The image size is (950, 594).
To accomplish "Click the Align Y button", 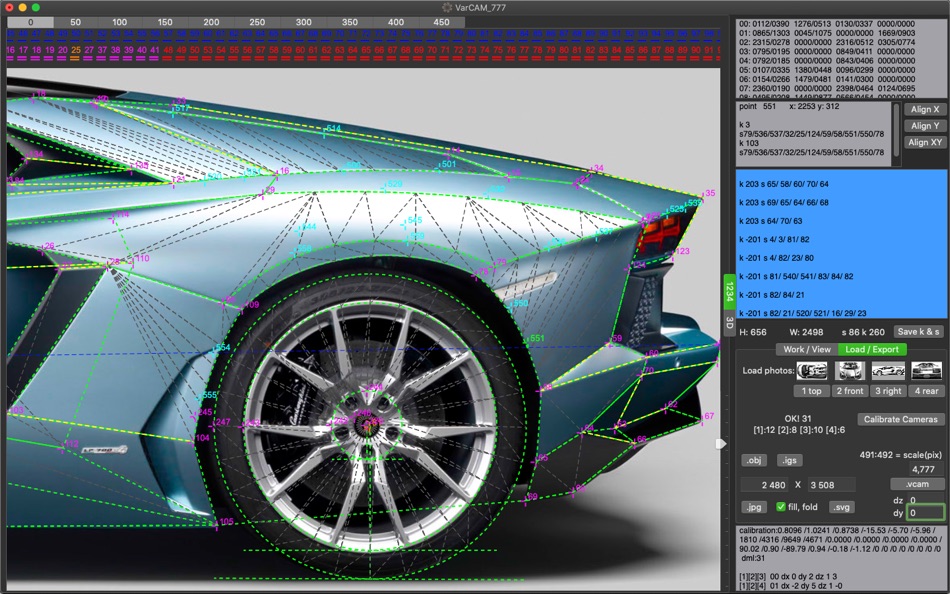I will point(925,126).
